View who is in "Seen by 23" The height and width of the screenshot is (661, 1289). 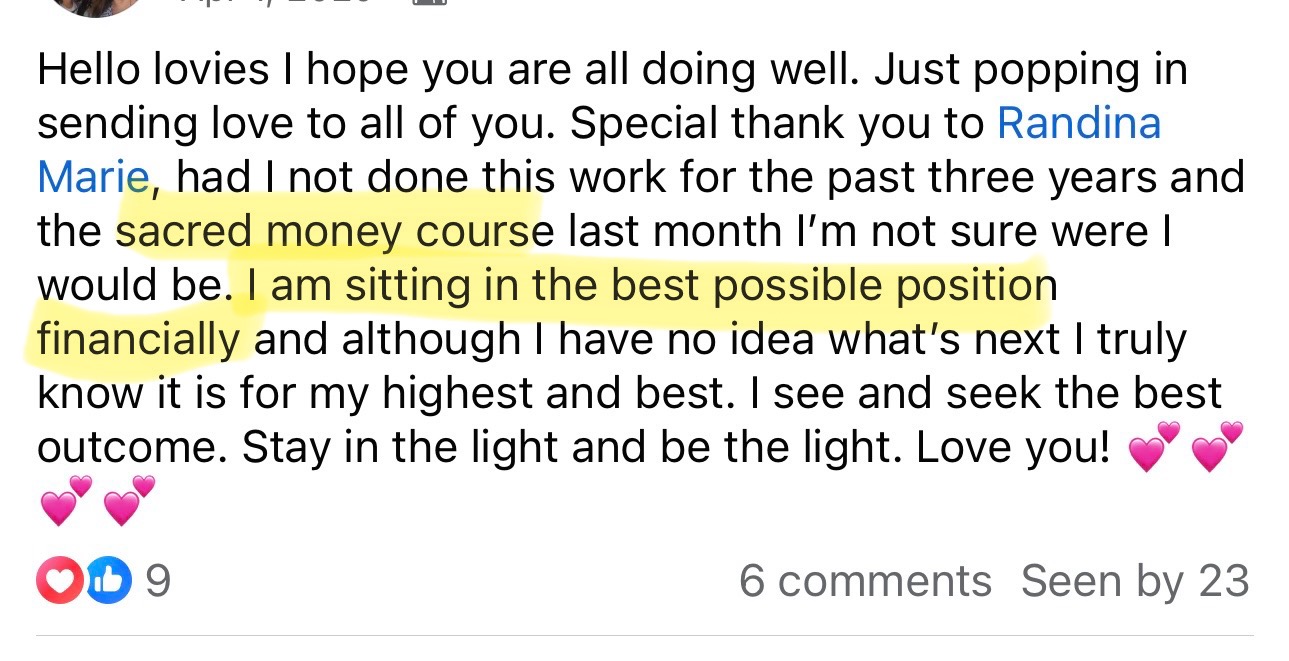[x=1135, y=581]
